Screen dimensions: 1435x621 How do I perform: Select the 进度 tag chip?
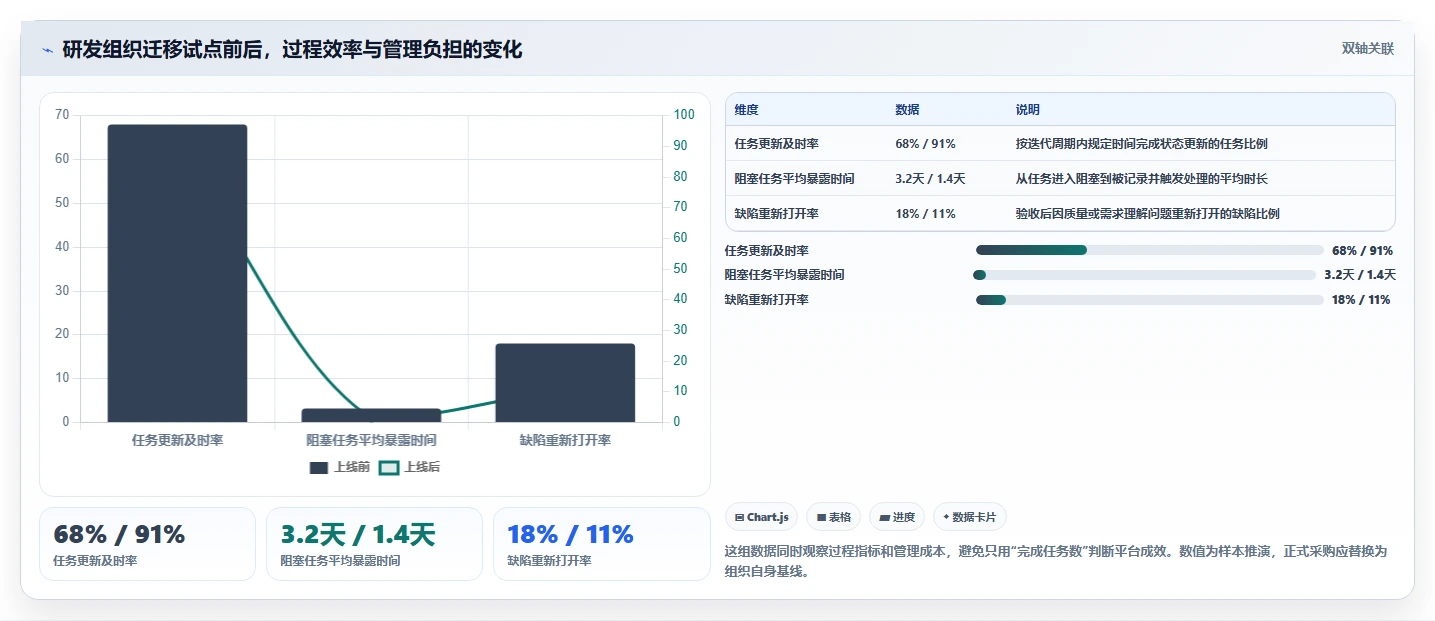pos(897,517)
